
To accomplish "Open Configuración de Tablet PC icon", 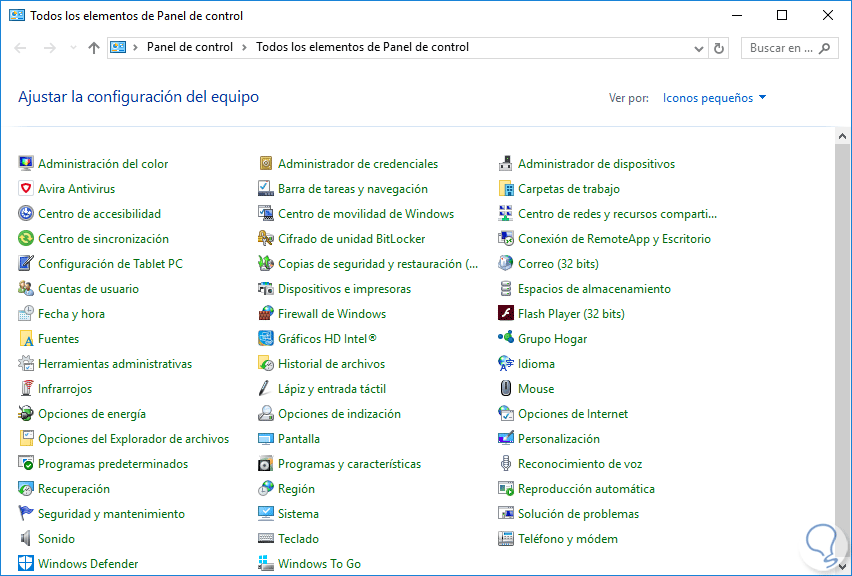I will (26, 264).
